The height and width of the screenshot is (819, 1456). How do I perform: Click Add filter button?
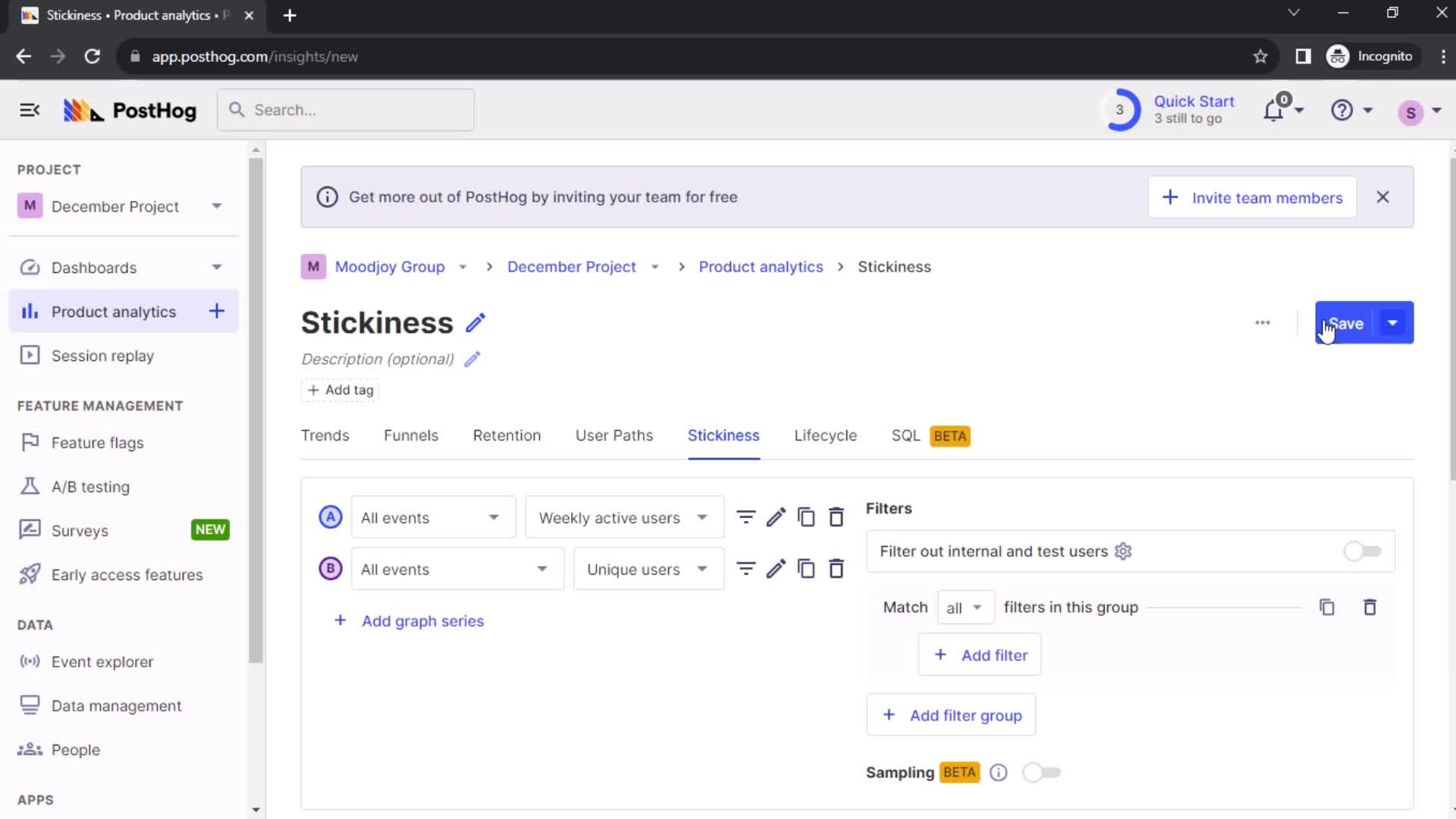pyautogui.click(x=980, y=654)
